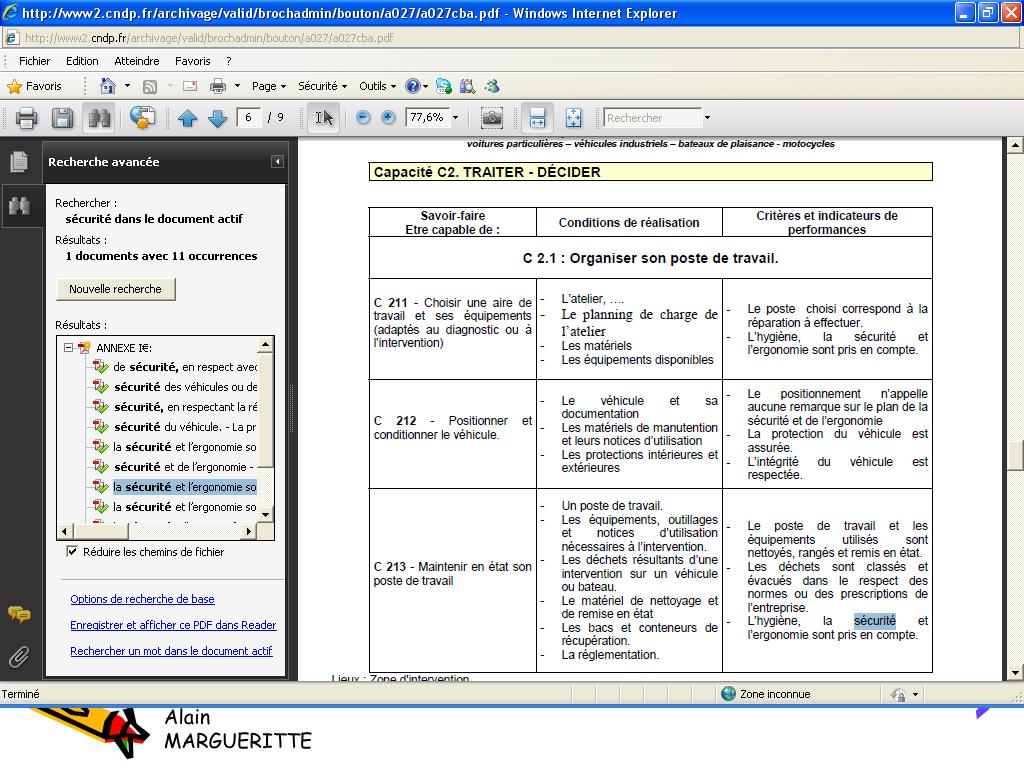Collapse the Recherche avancée panel

278,161
